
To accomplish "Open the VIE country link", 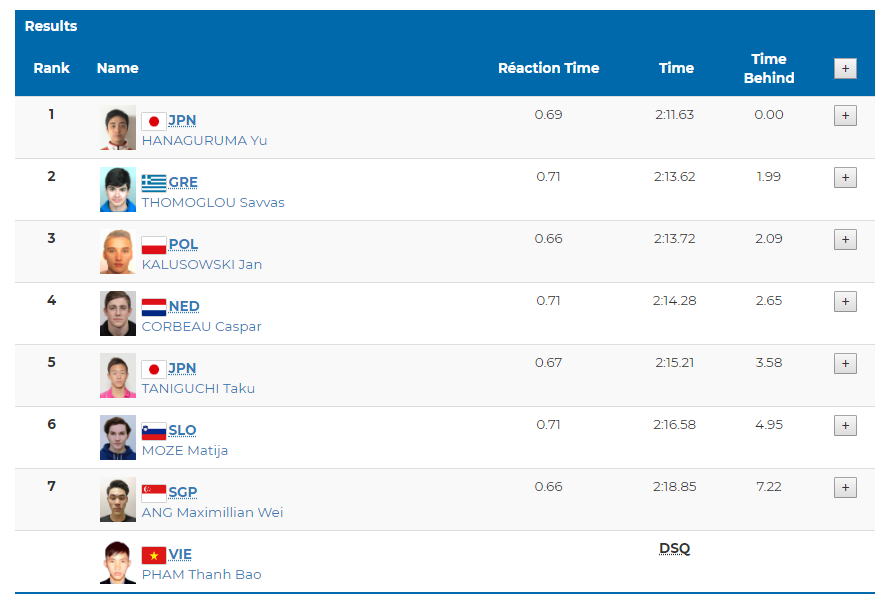I will (x=180, y=554).
